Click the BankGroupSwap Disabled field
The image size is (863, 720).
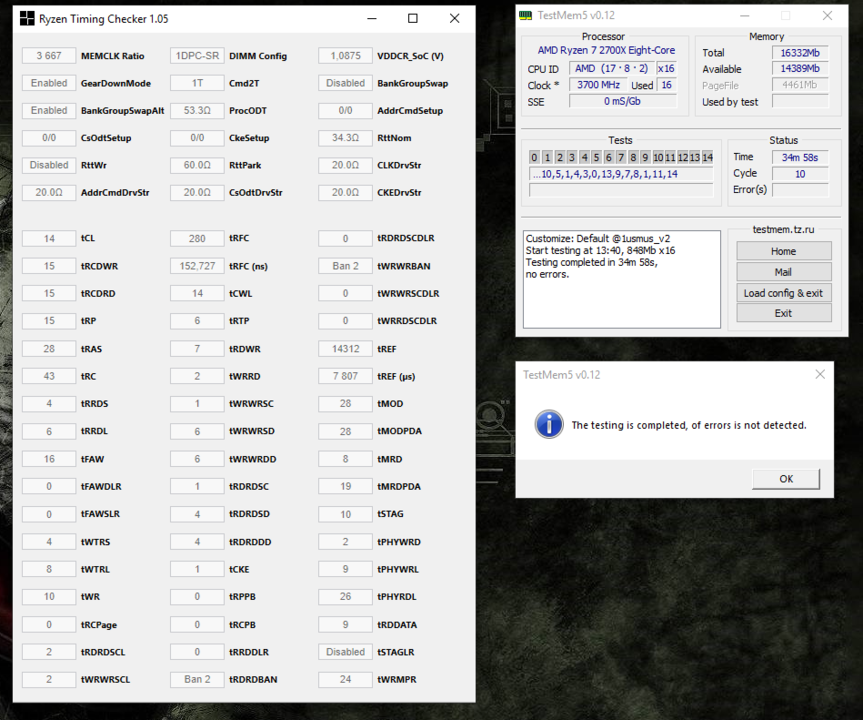pyautogui.click(x=345, y=83)
